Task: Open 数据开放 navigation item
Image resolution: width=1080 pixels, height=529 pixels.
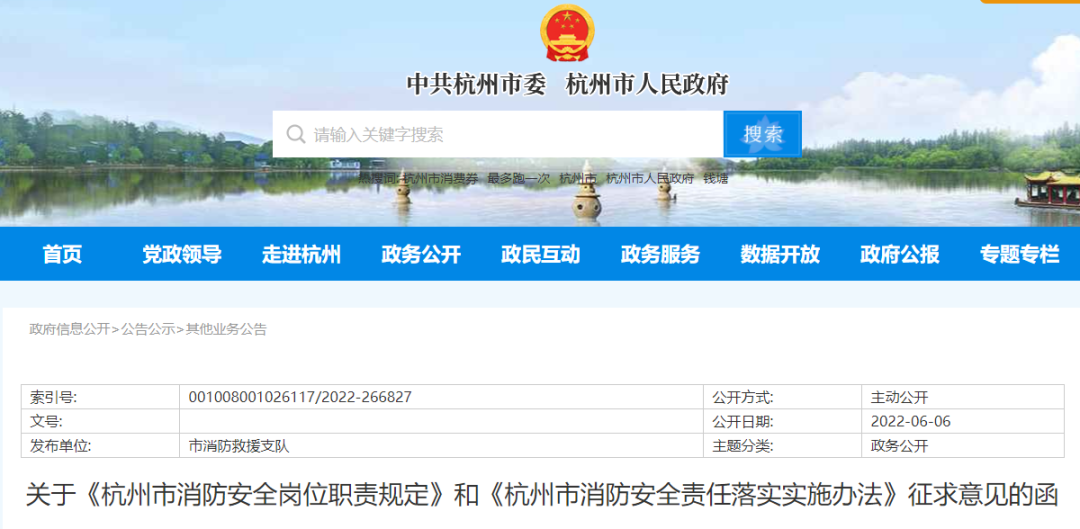Action: pos(780,254)
